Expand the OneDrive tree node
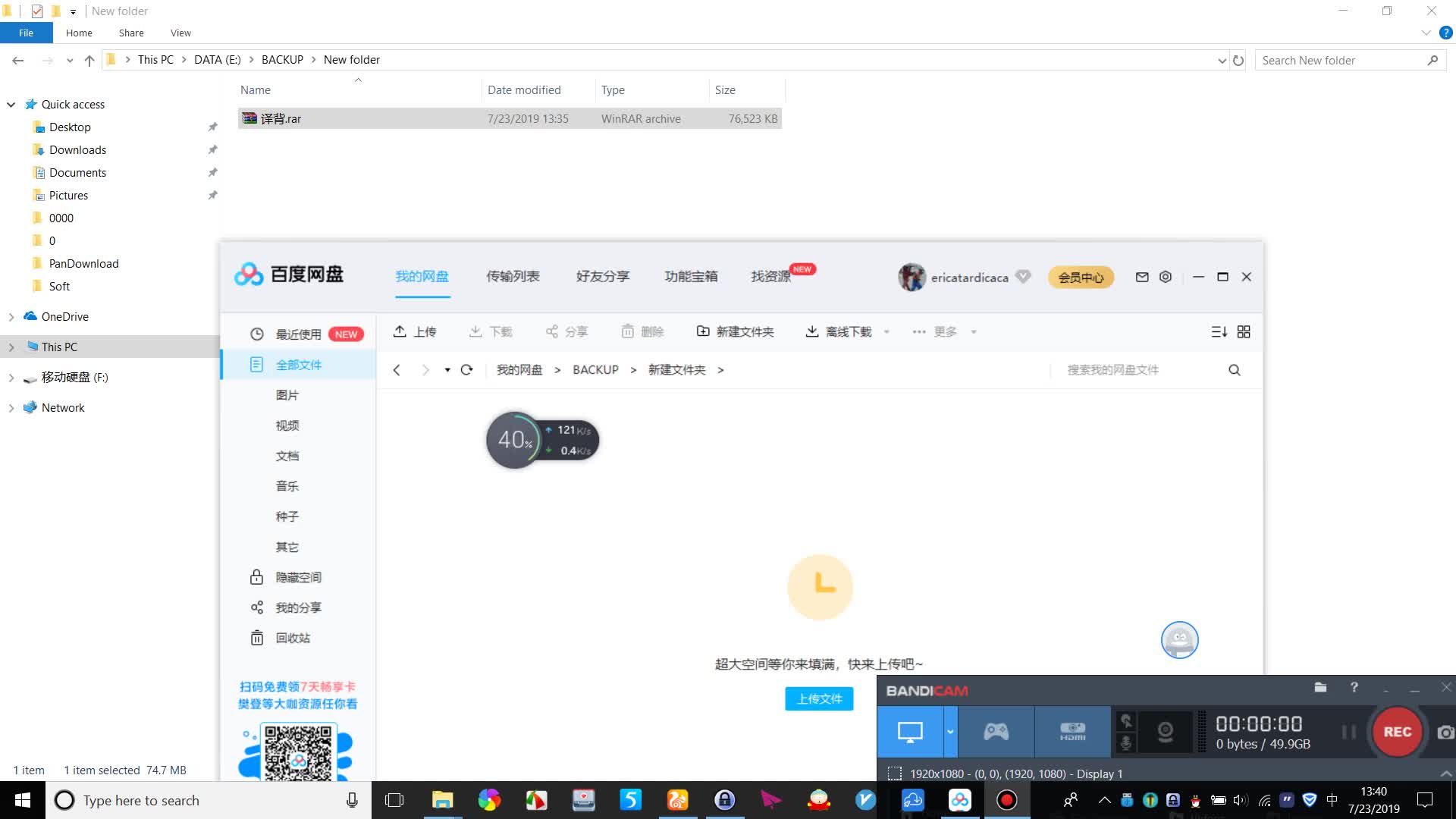 click(11, 316)
